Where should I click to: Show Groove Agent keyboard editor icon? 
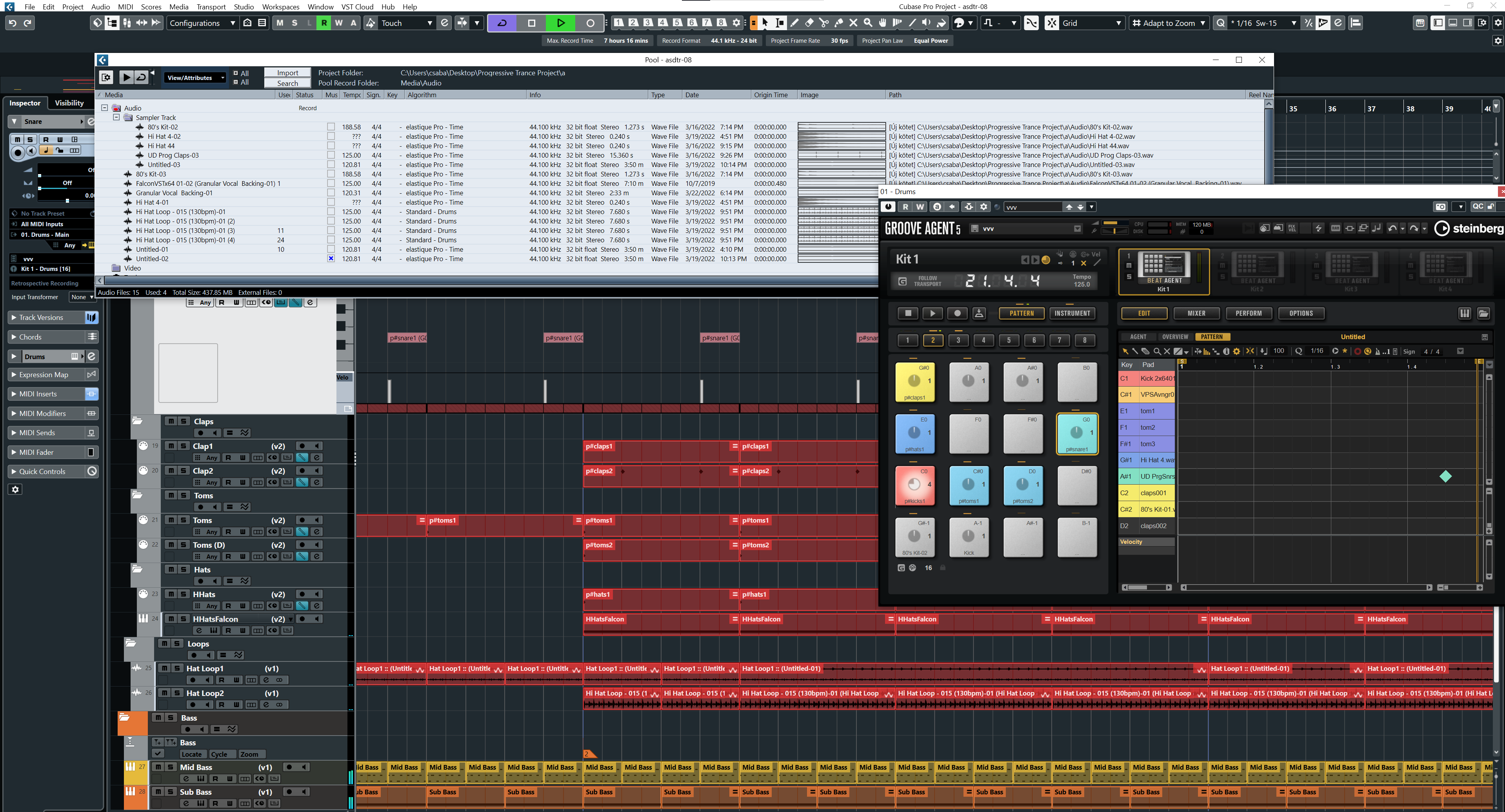point(1465,314)
